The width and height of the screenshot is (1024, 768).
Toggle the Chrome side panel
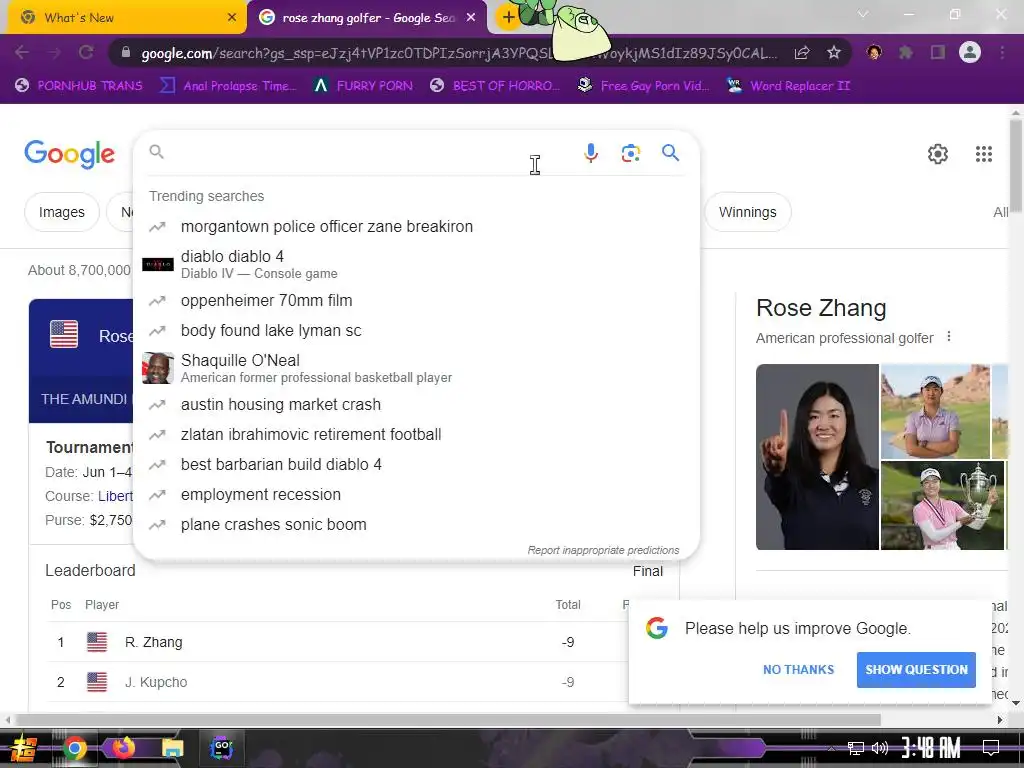tap(938, 52)
